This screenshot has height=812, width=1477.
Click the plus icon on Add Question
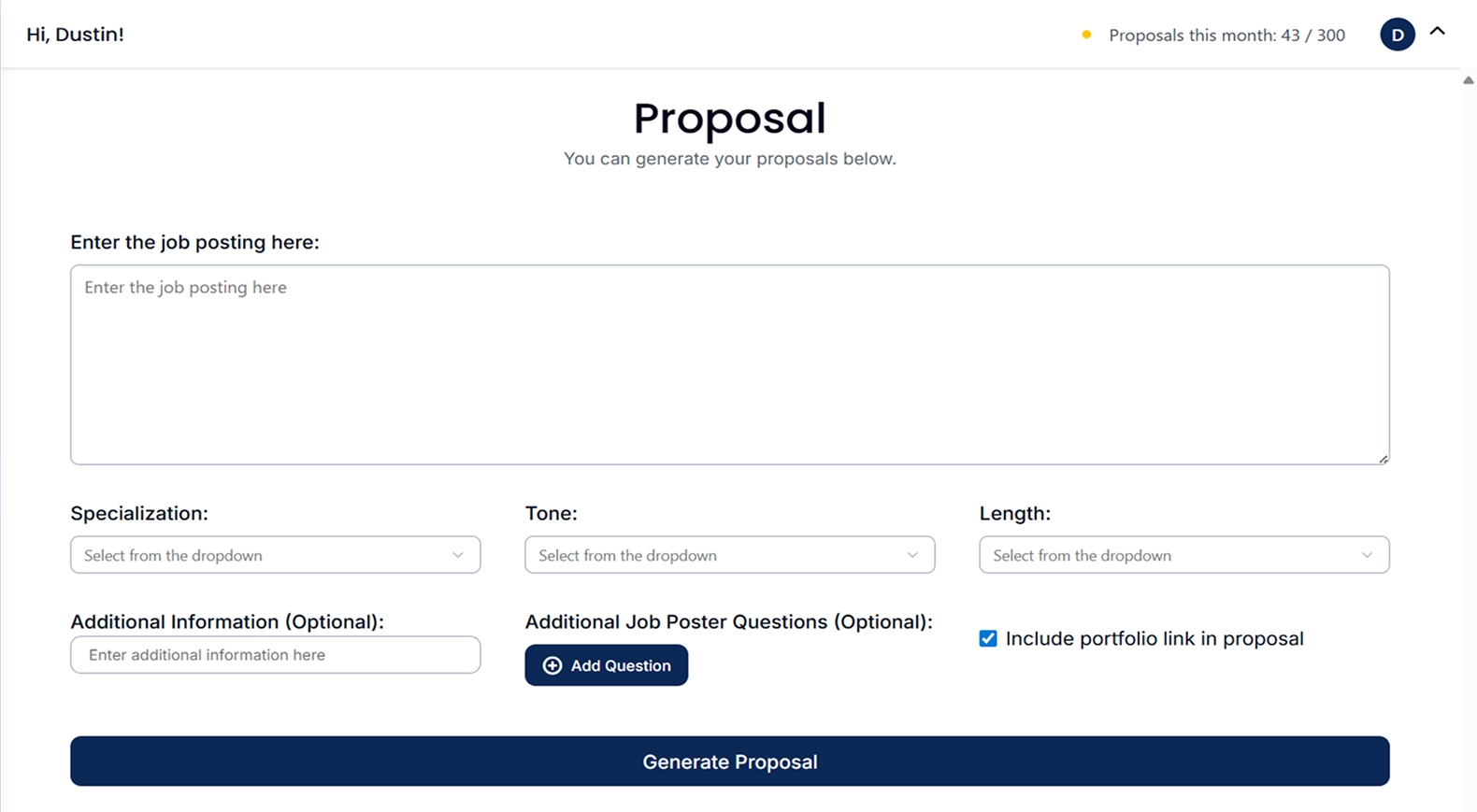point(552,665)
